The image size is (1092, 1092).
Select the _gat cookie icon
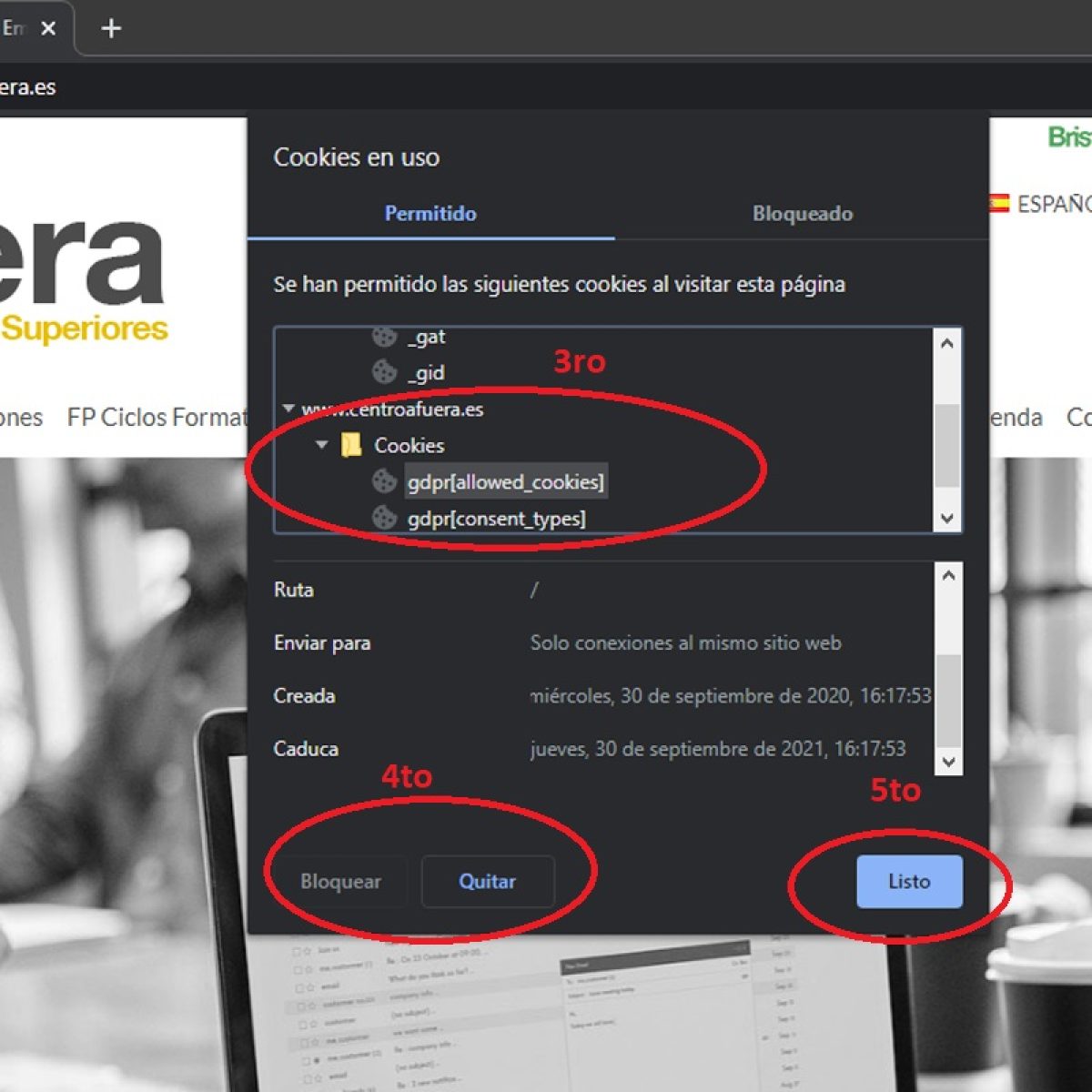pos(384,337)
